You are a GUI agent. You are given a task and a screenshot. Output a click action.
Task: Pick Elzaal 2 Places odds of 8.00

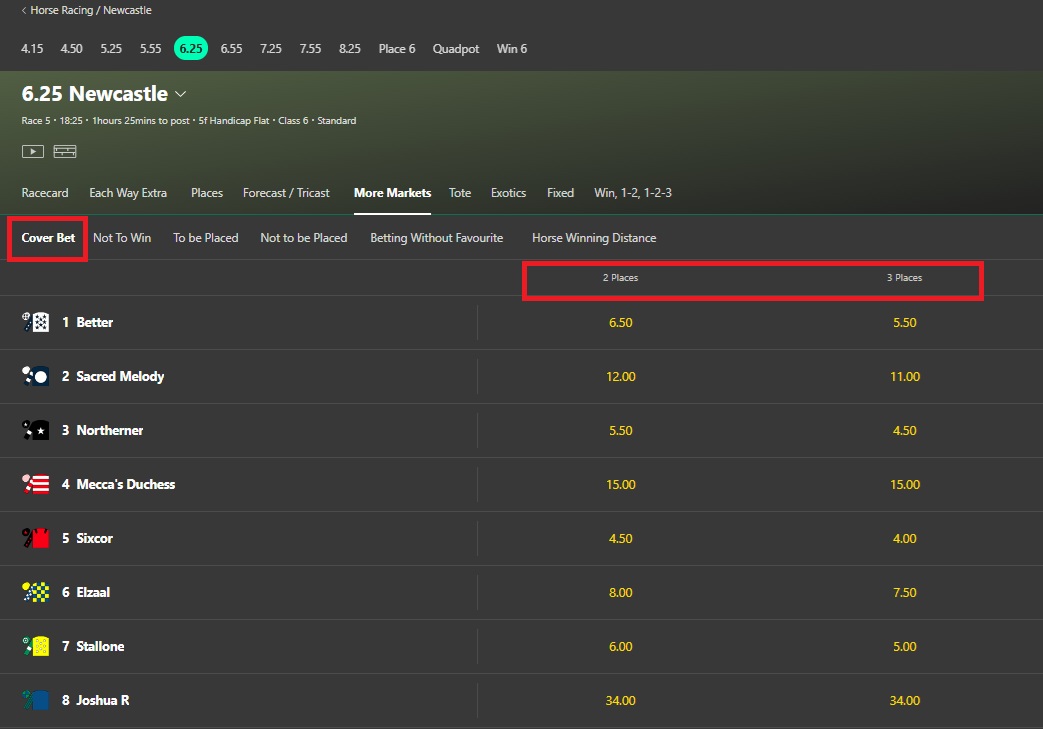coord(620,592)
